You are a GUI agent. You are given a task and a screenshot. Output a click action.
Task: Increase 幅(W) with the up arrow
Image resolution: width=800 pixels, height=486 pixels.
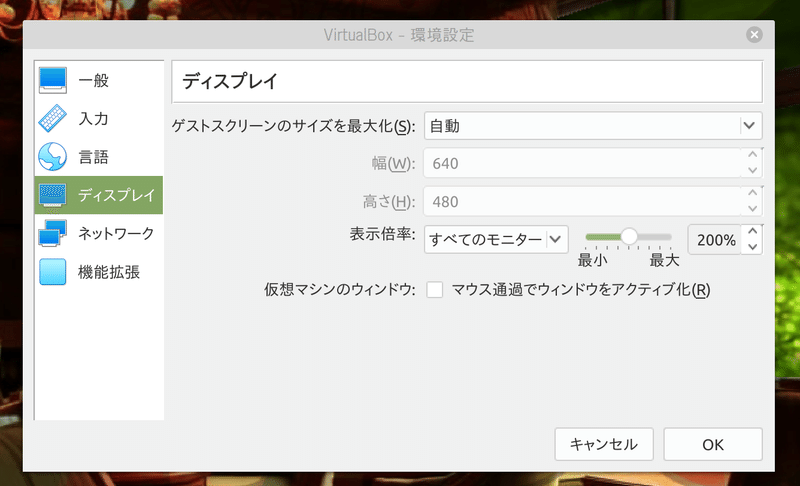(752, 155)
